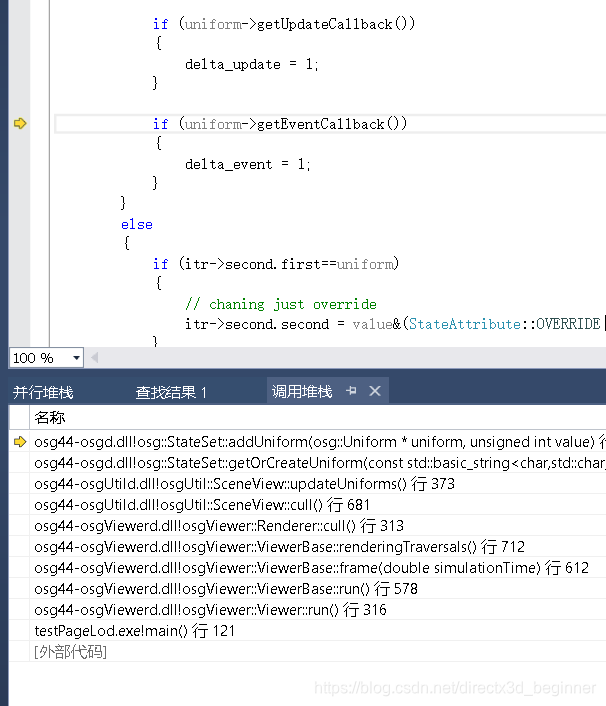This screenshot has width=606, height=706.
Task: Select the 调用堆栈 tab
Action: tap(302, 391)
